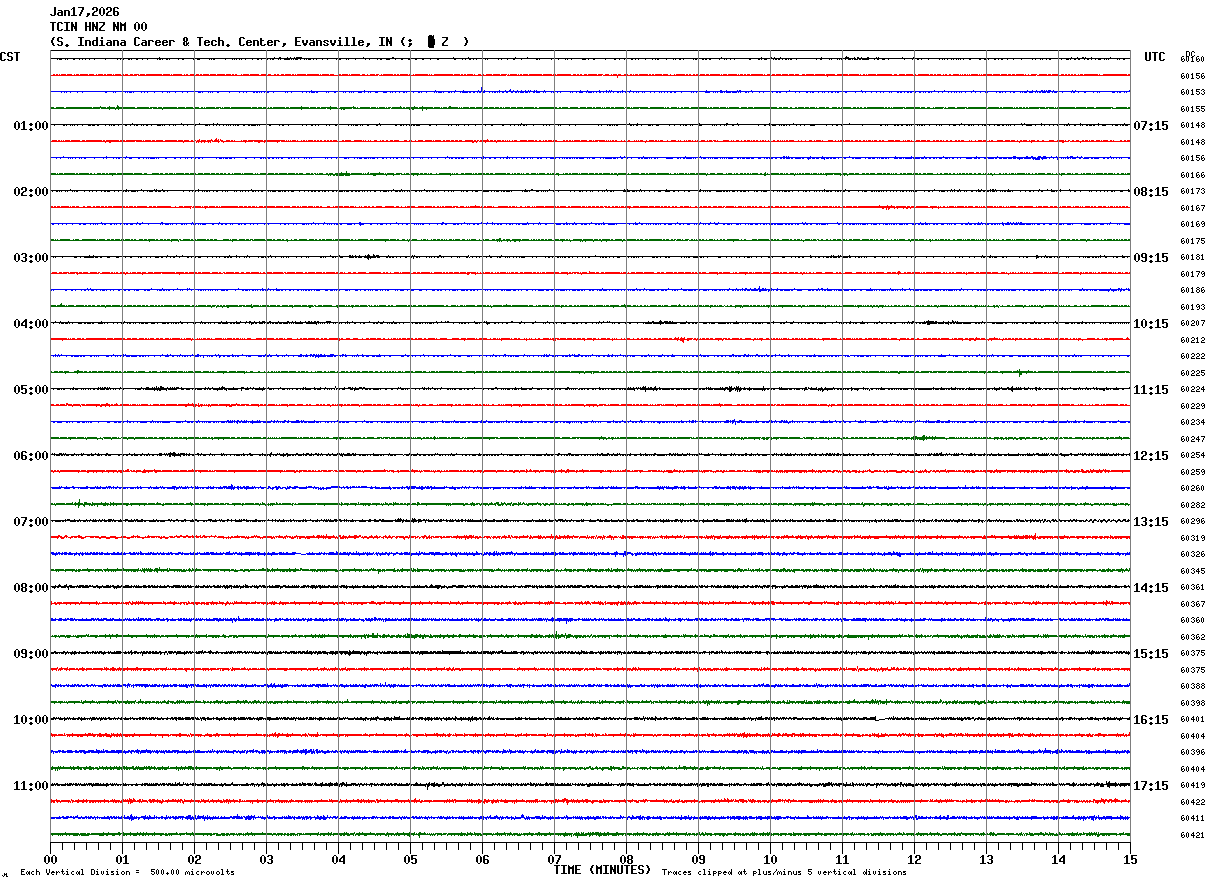1210x886 pixels.
Task: Click the 07:15 UTC time label
Action: (x=1151, y=126)
